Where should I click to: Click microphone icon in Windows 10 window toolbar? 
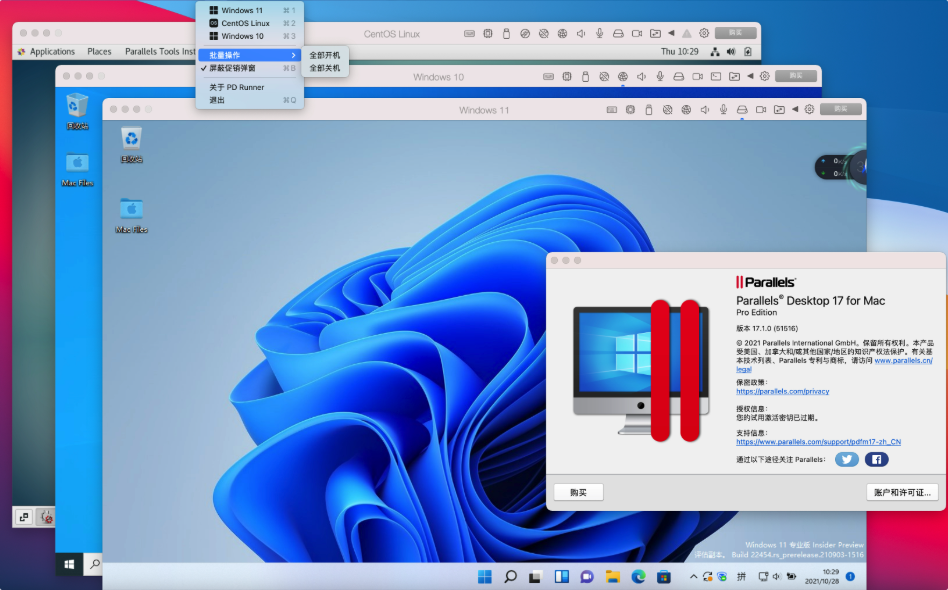point(660,76)
